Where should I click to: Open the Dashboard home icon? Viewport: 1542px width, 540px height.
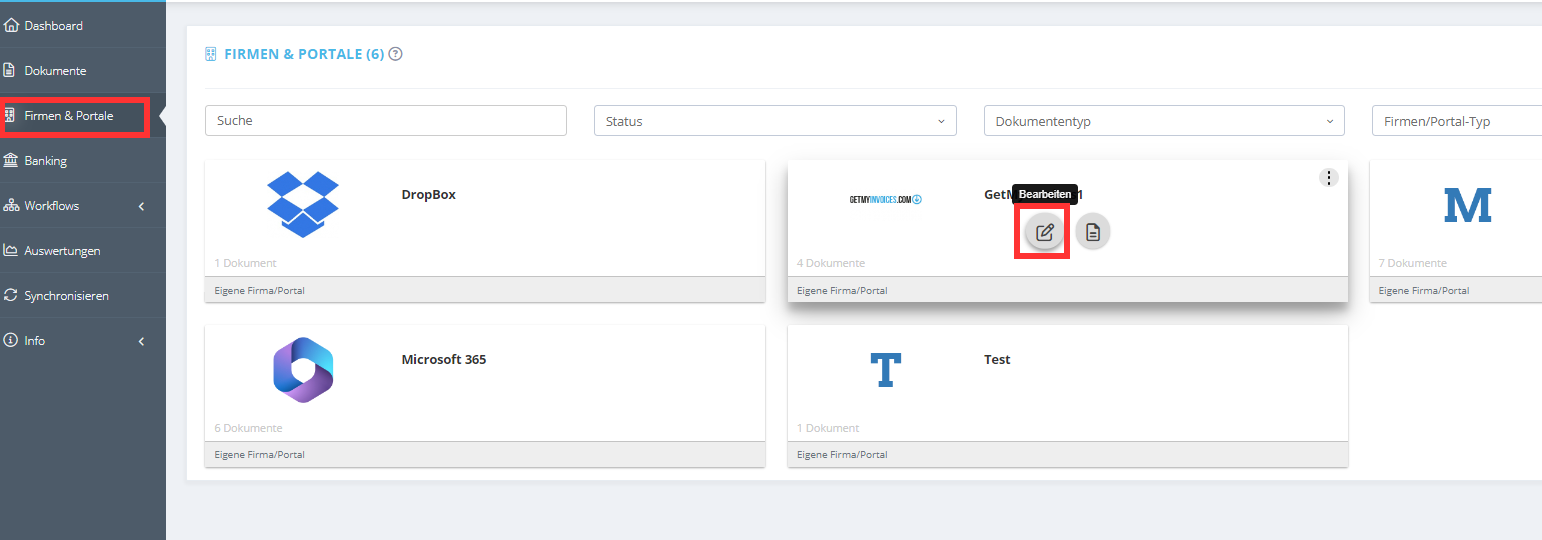(x=12, y=26)
